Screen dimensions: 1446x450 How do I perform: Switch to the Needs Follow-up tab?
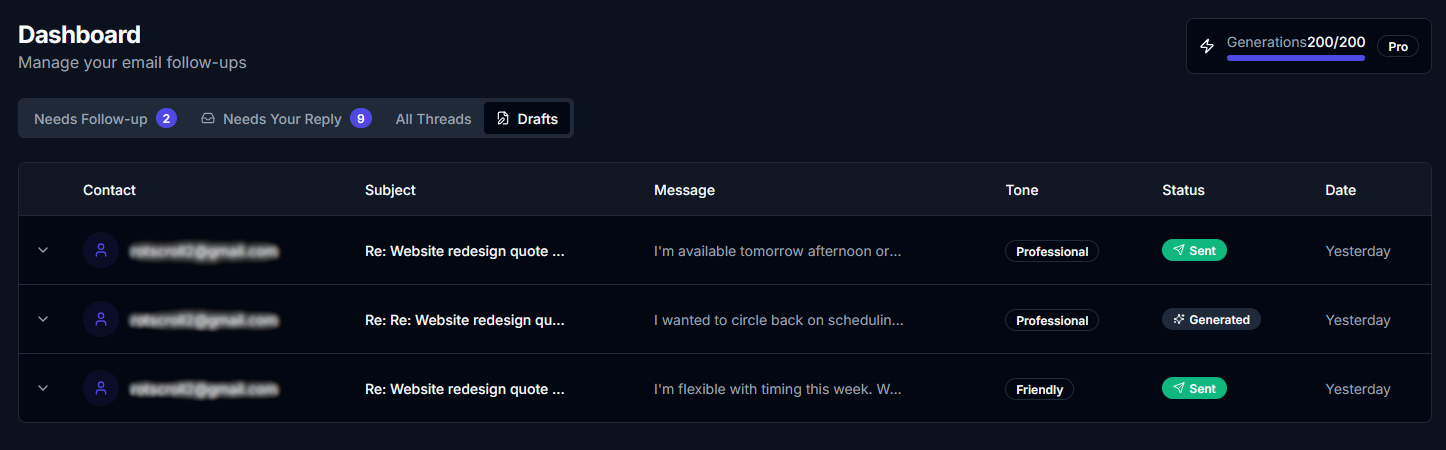click(x=104, y=119)
